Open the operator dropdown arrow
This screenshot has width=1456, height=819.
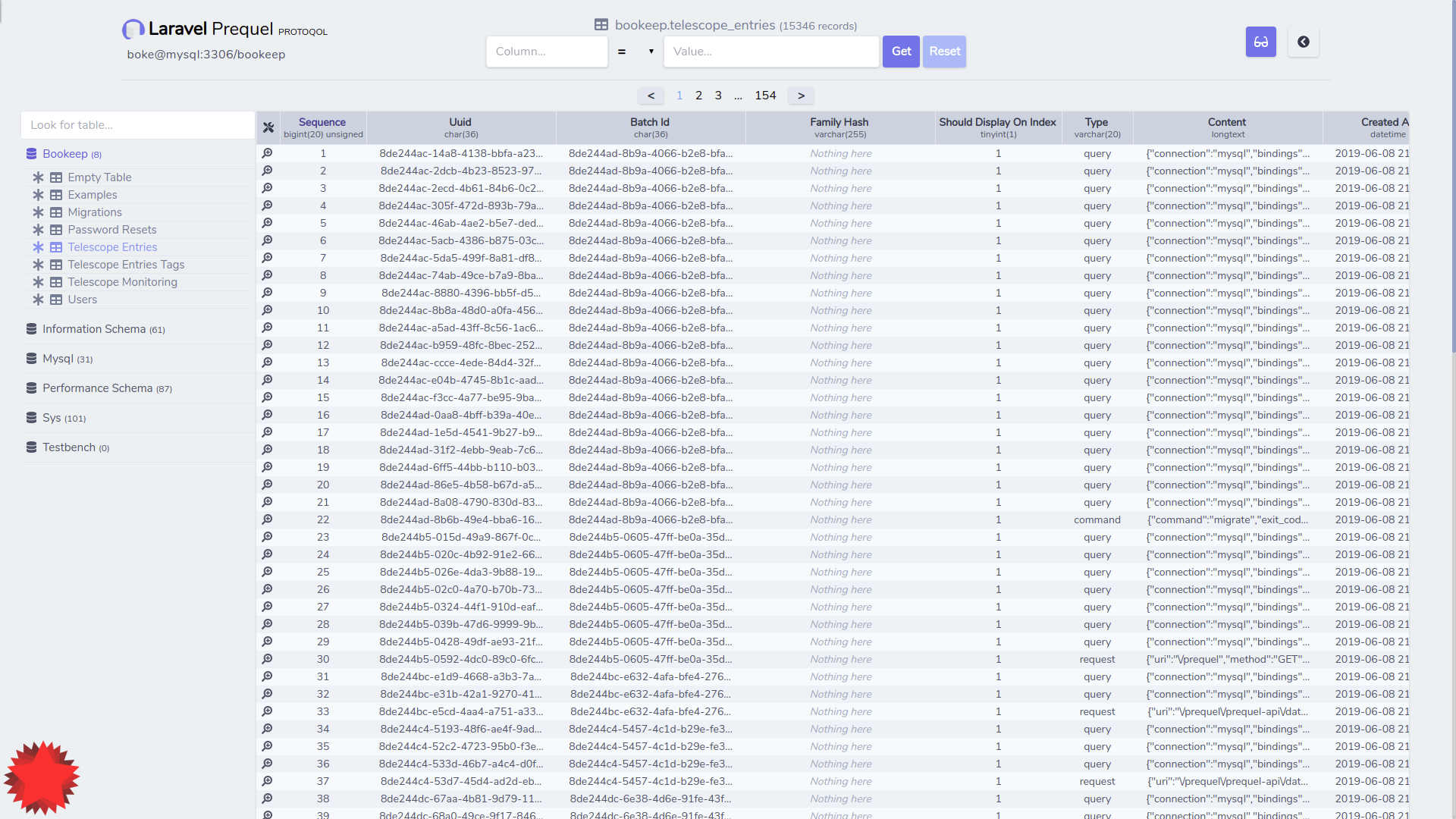tap(651, 52)
